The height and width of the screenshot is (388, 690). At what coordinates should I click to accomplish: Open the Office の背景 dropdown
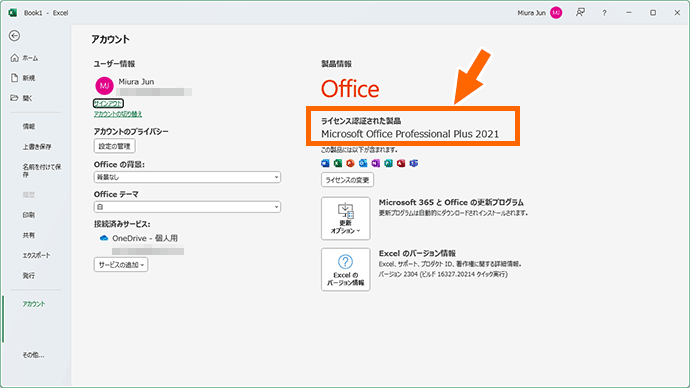(x=187, y=177)
